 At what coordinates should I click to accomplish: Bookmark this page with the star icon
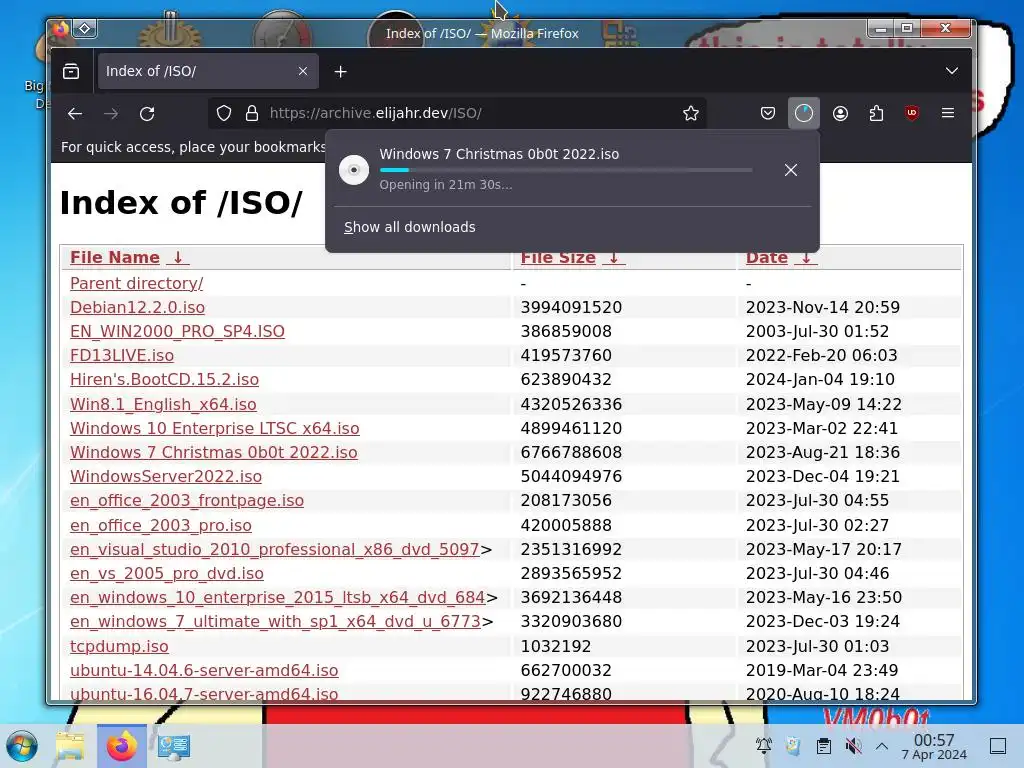pyautogui.click(x=691, y=114)
